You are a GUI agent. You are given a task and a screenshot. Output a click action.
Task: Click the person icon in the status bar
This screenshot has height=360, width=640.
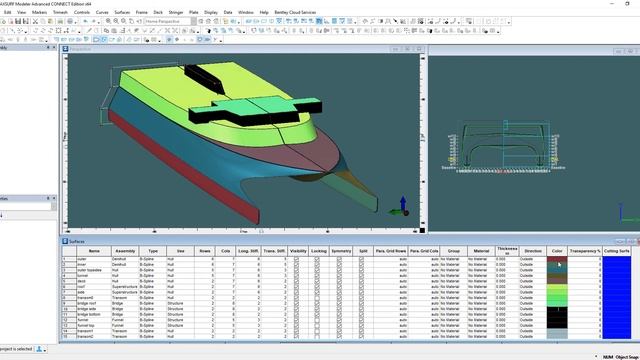[39, 349]
